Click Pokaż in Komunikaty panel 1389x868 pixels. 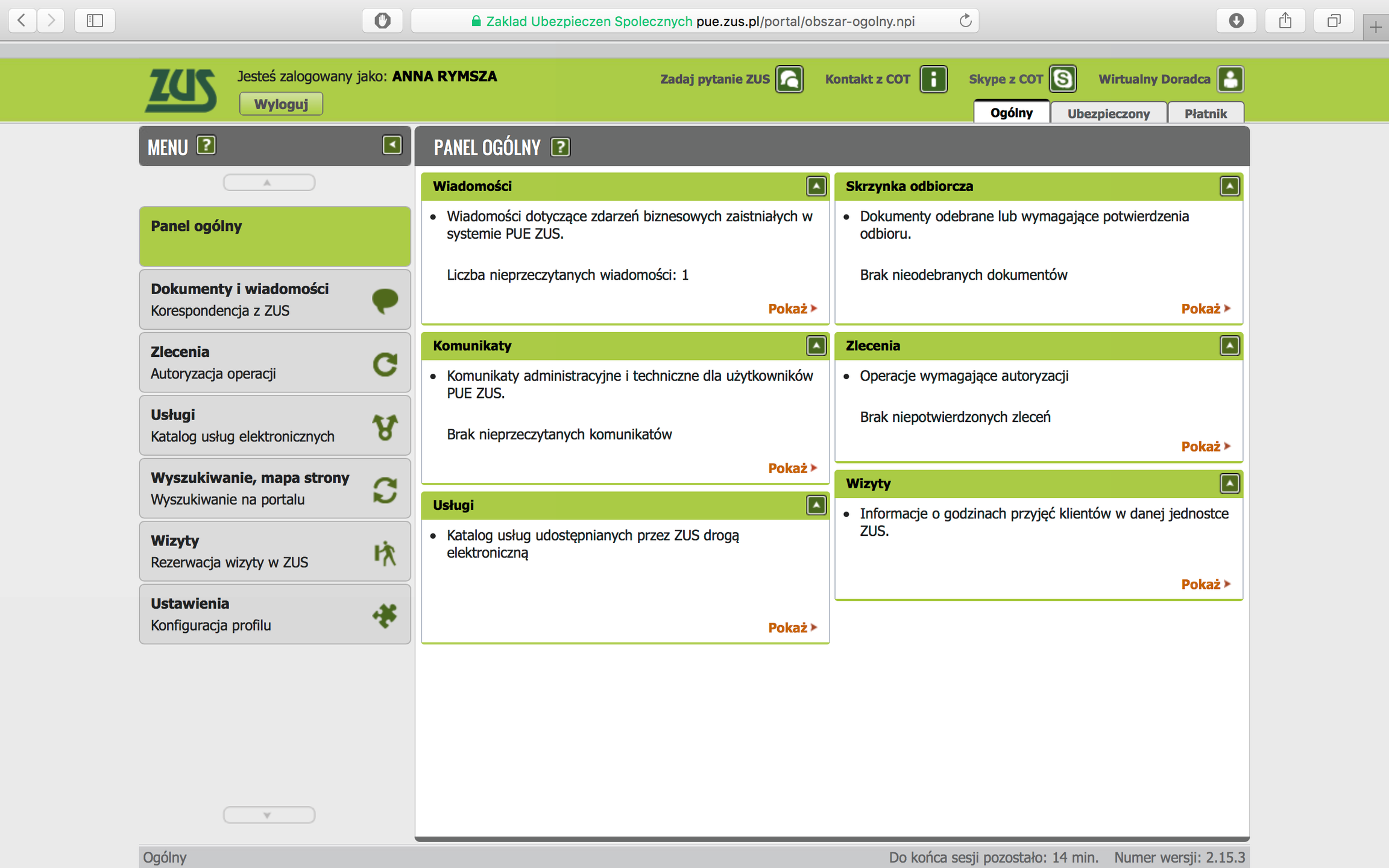(792, 468)
